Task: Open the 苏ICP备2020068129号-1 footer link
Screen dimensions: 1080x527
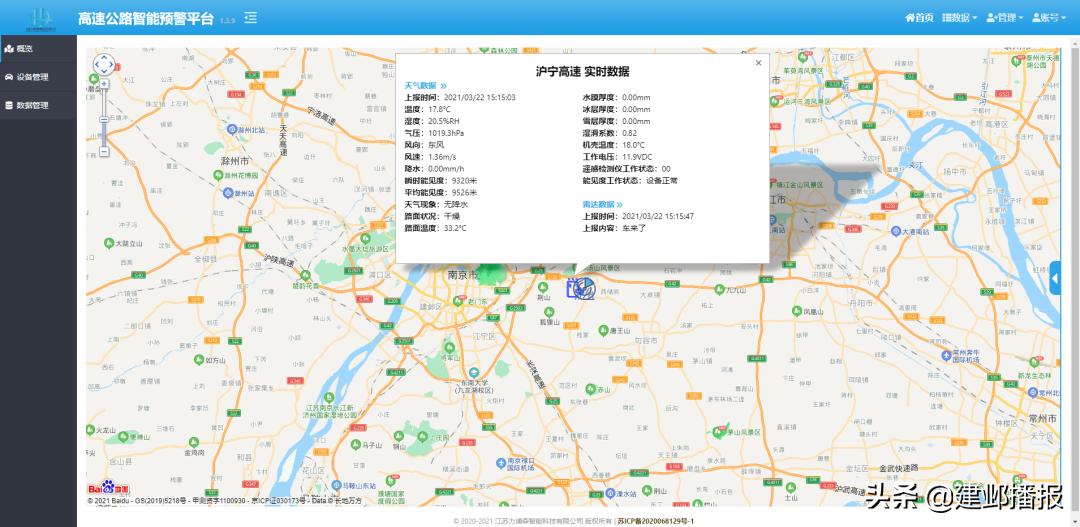Action: click(655, 521)
